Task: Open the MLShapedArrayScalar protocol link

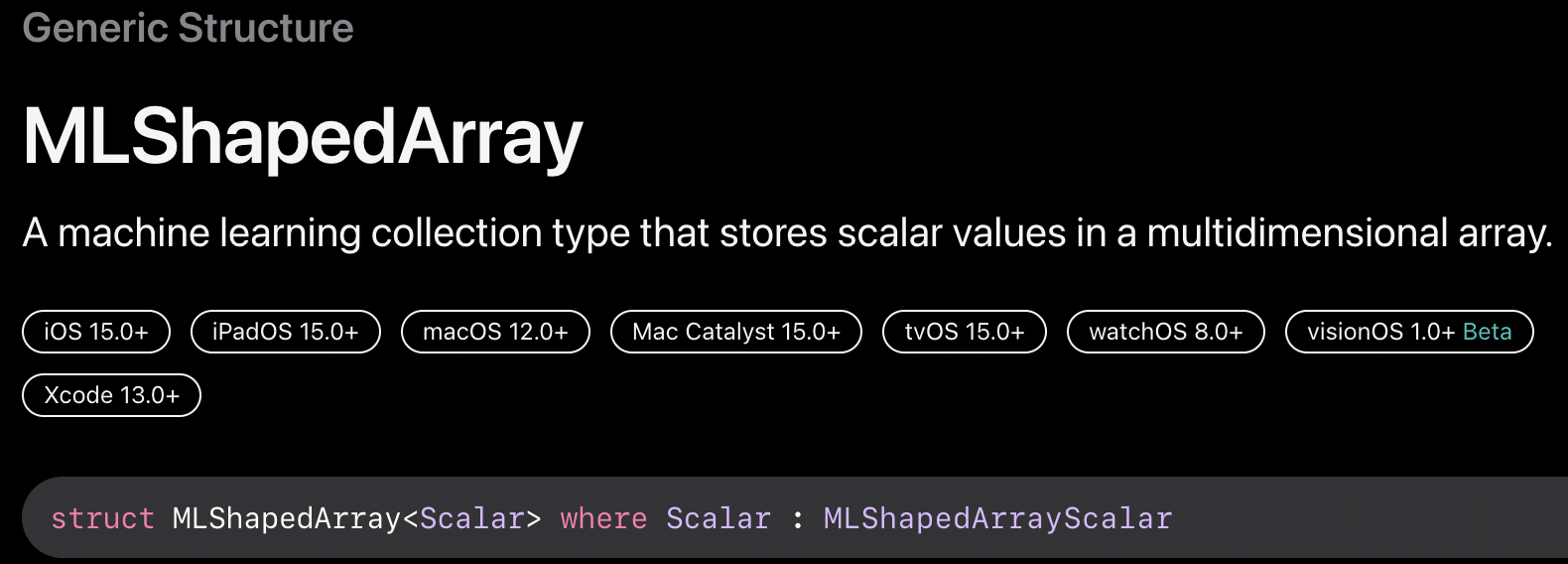Action: click(997, 518)
